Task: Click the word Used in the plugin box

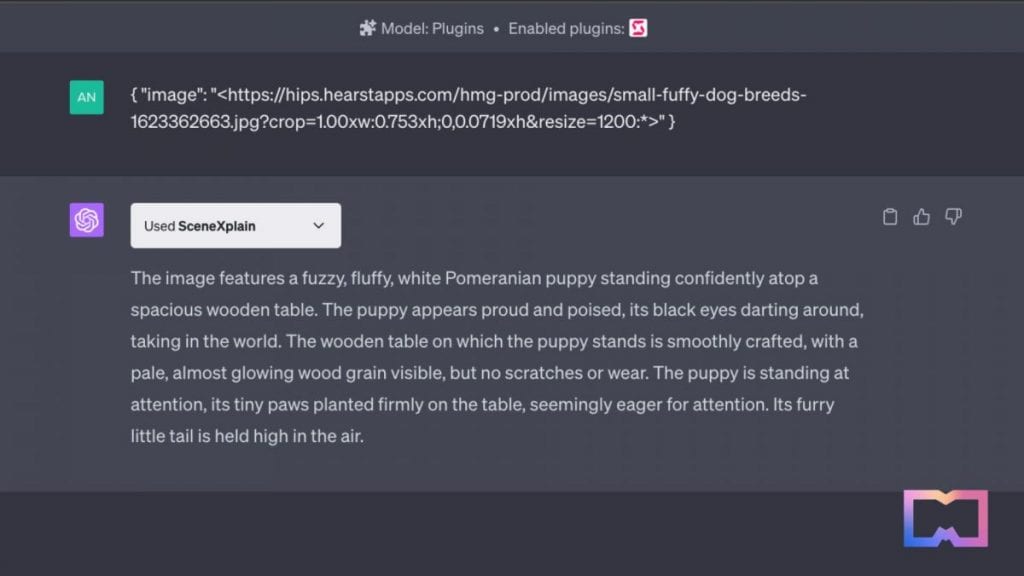Action: [159, 227]
